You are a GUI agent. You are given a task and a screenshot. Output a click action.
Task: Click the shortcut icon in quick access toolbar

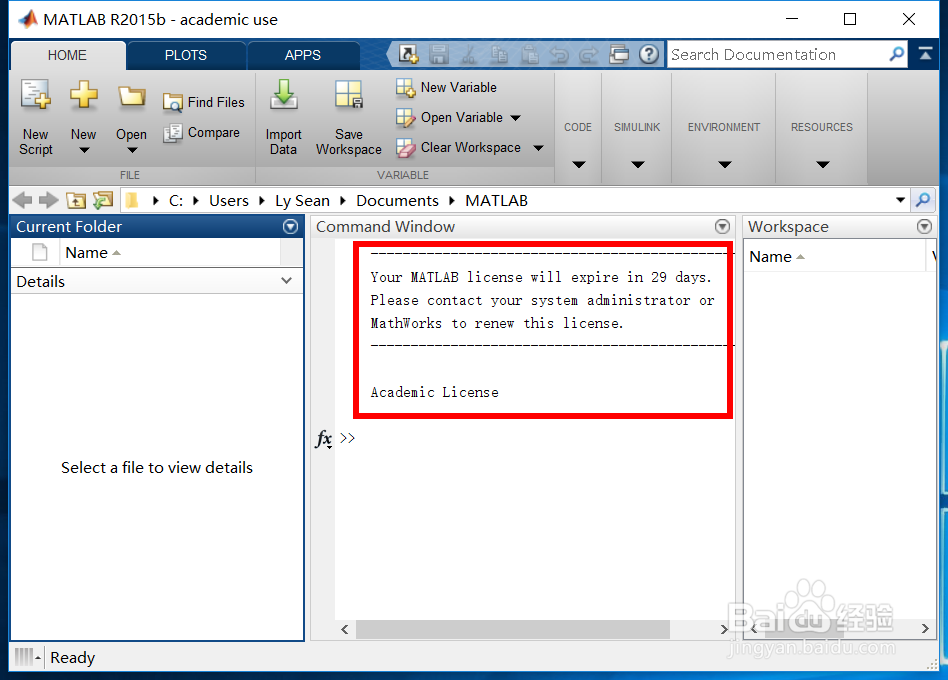click(x=409, y=54)
